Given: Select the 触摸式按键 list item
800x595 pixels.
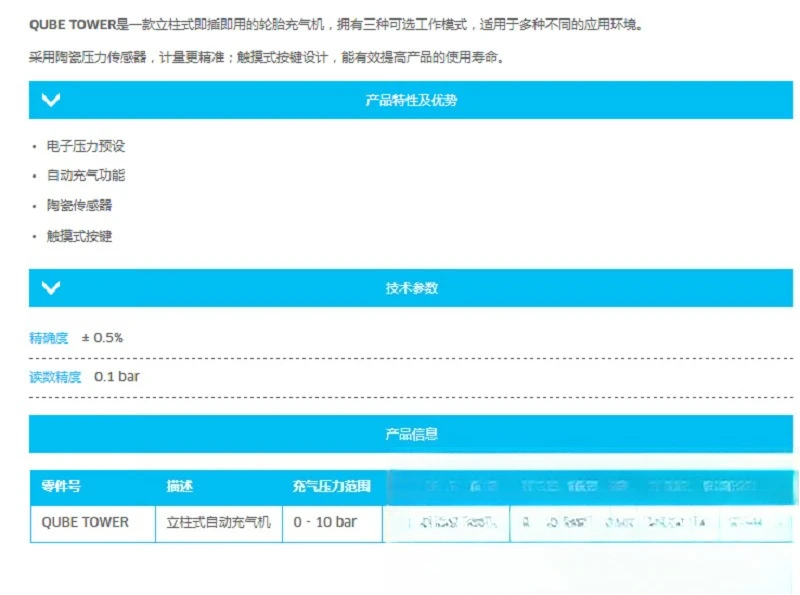Looking at the screenshot, I should (79, 236).
